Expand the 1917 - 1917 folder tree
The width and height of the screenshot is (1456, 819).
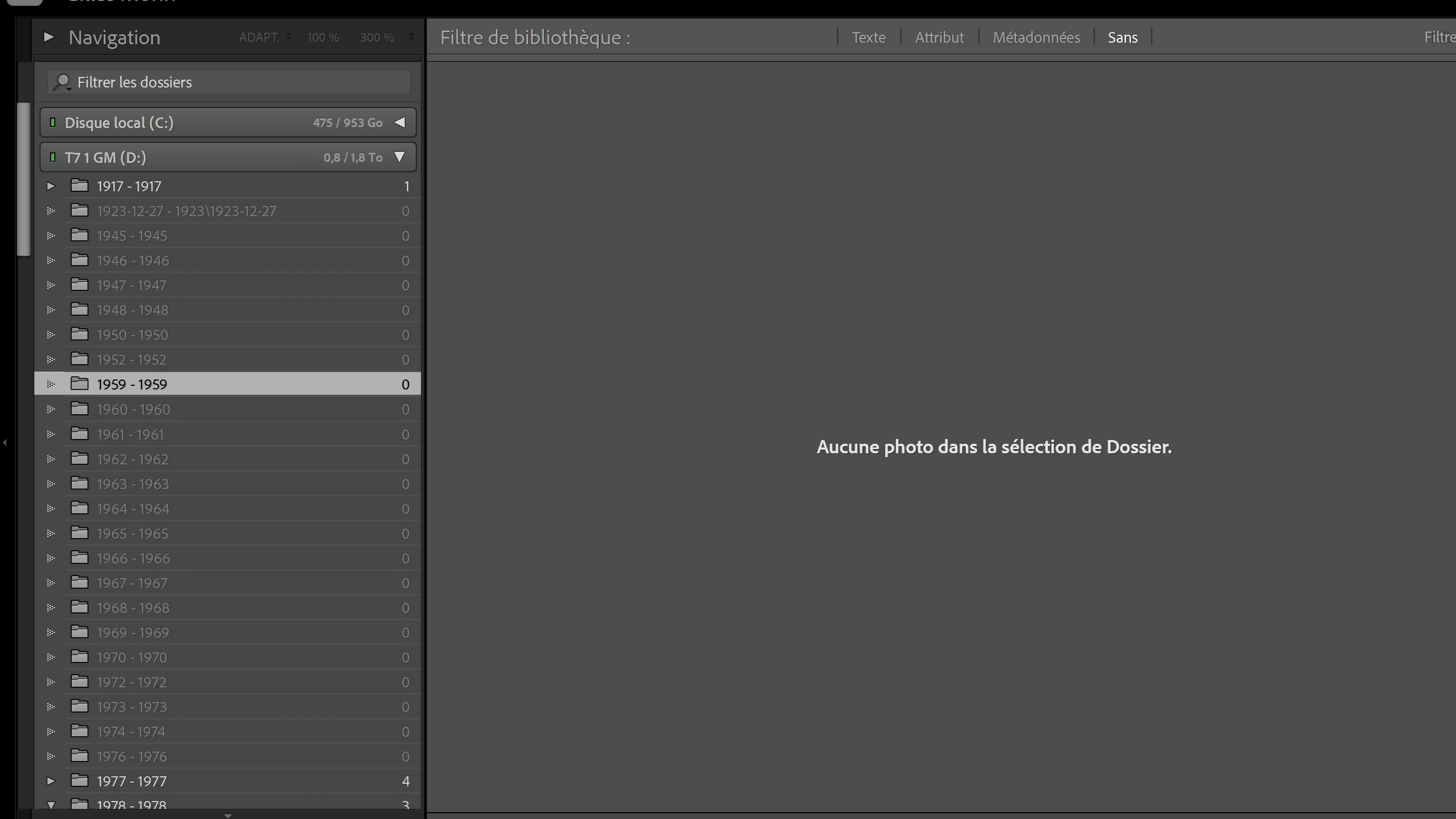pos(51,186)
